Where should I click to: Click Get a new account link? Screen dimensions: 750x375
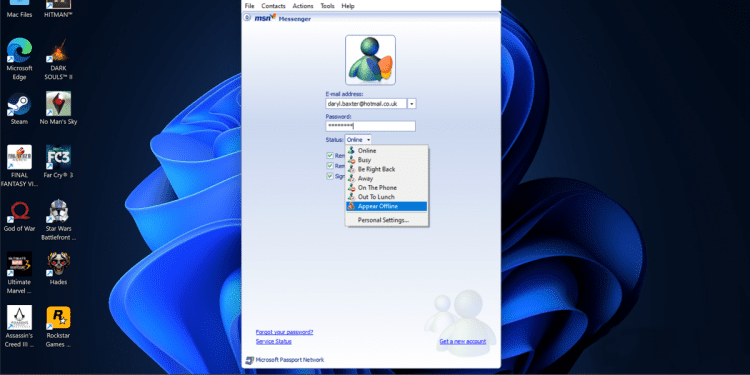pyautogui.click(x=463, y=342)
